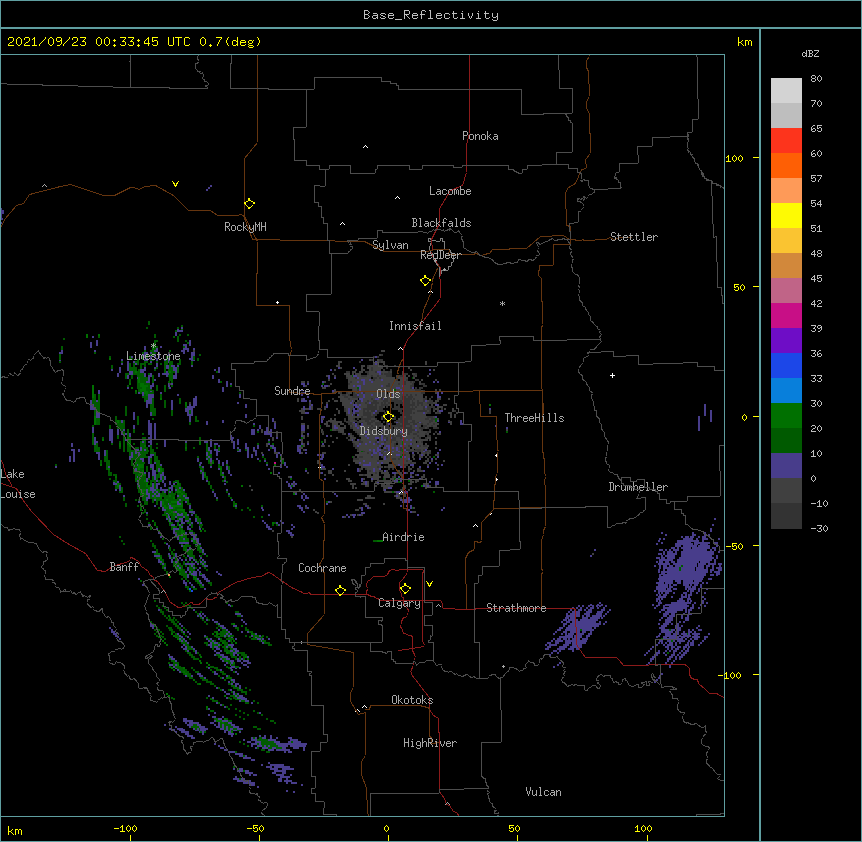
Task: Pick the bright yellow swatch in dBZ legend
Action: pos(786,215)
